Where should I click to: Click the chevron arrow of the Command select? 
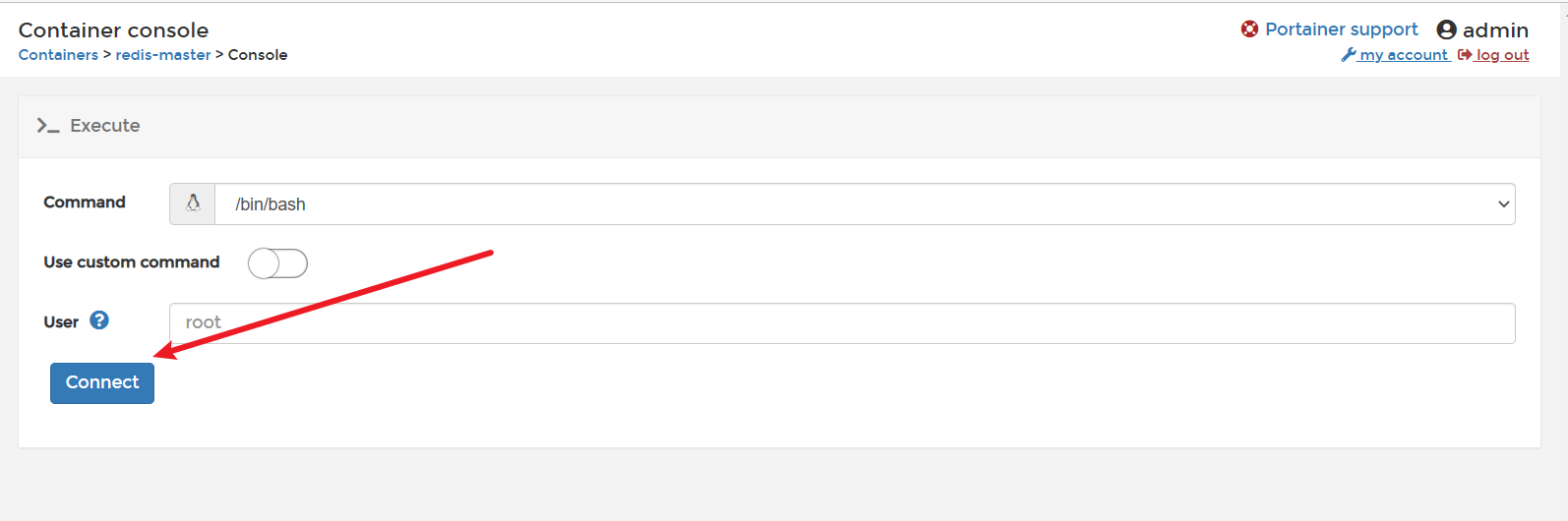click(1503, 204)
